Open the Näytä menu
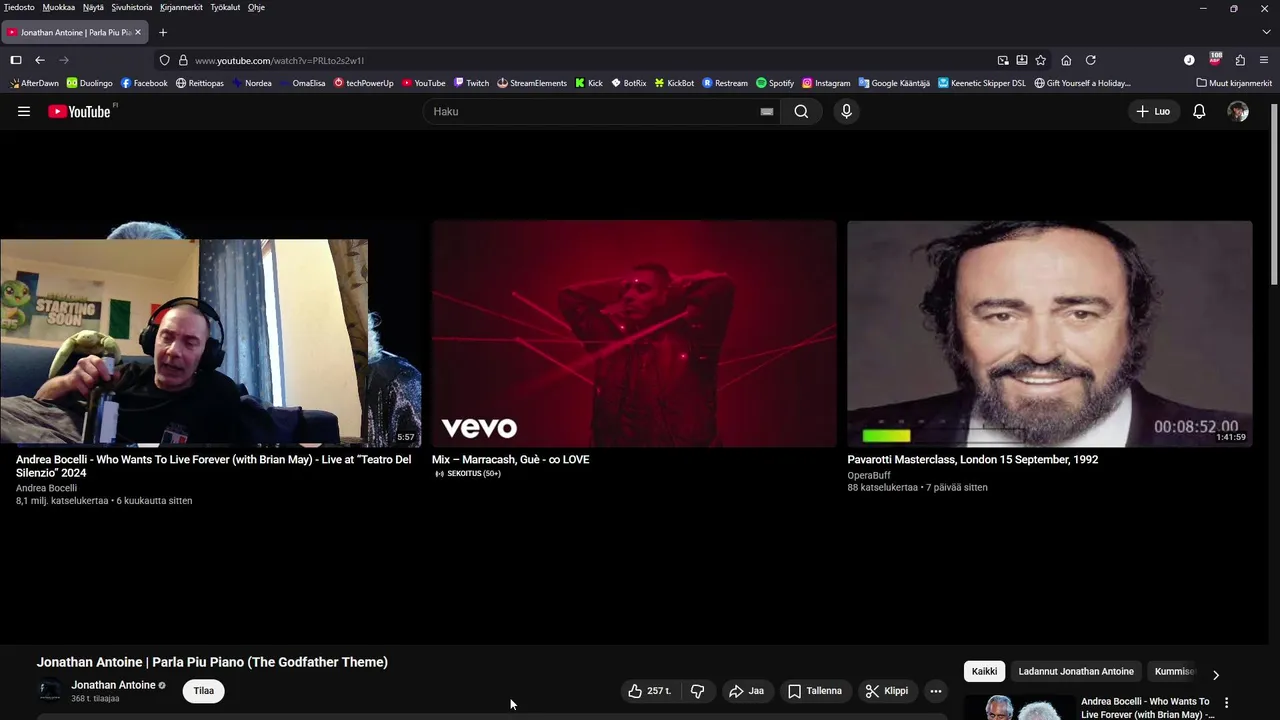1280x720 pixels. [93, 7]
